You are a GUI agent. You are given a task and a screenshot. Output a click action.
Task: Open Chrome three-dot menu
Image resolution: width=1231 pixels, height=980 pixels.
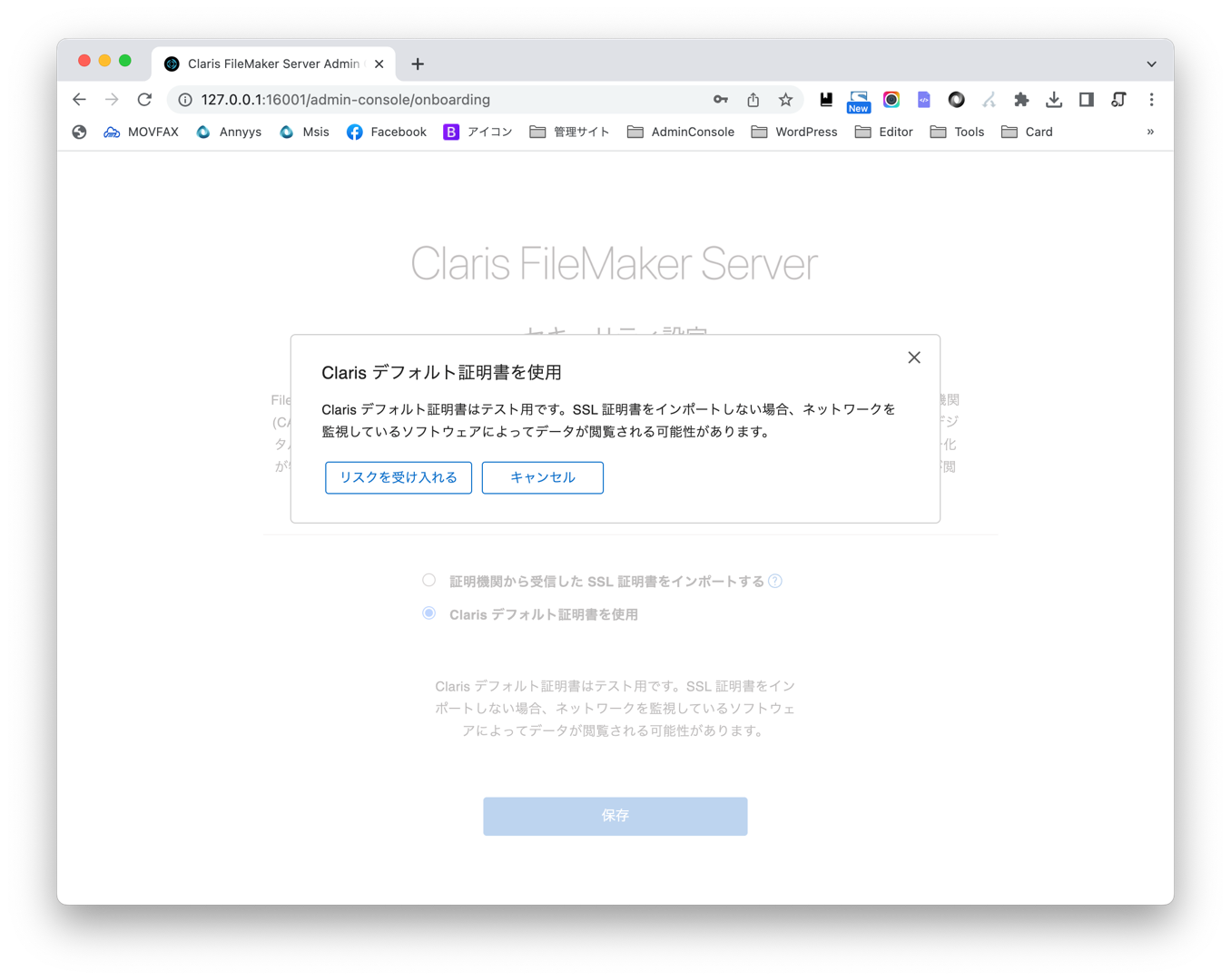tap(1151, 100)
